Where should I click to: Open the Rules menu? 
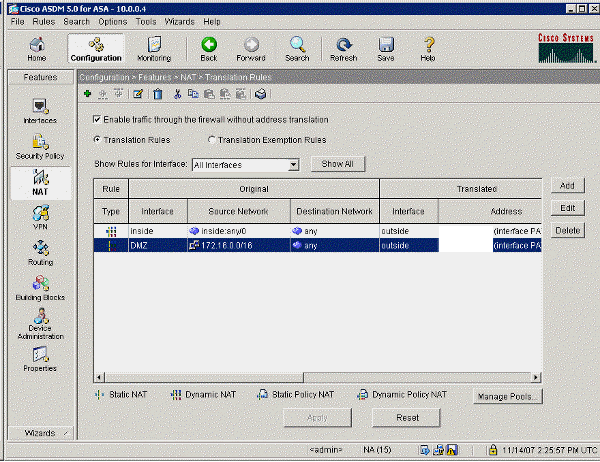(44, 22)
